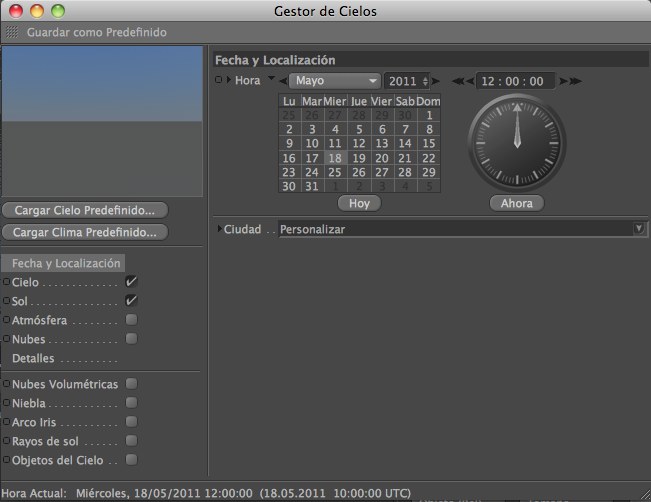Click the fast rewind time double arrow
Image resolution: width=651 pixels, height=502 pixels.
pyautogui.click(x=458, y=81)
